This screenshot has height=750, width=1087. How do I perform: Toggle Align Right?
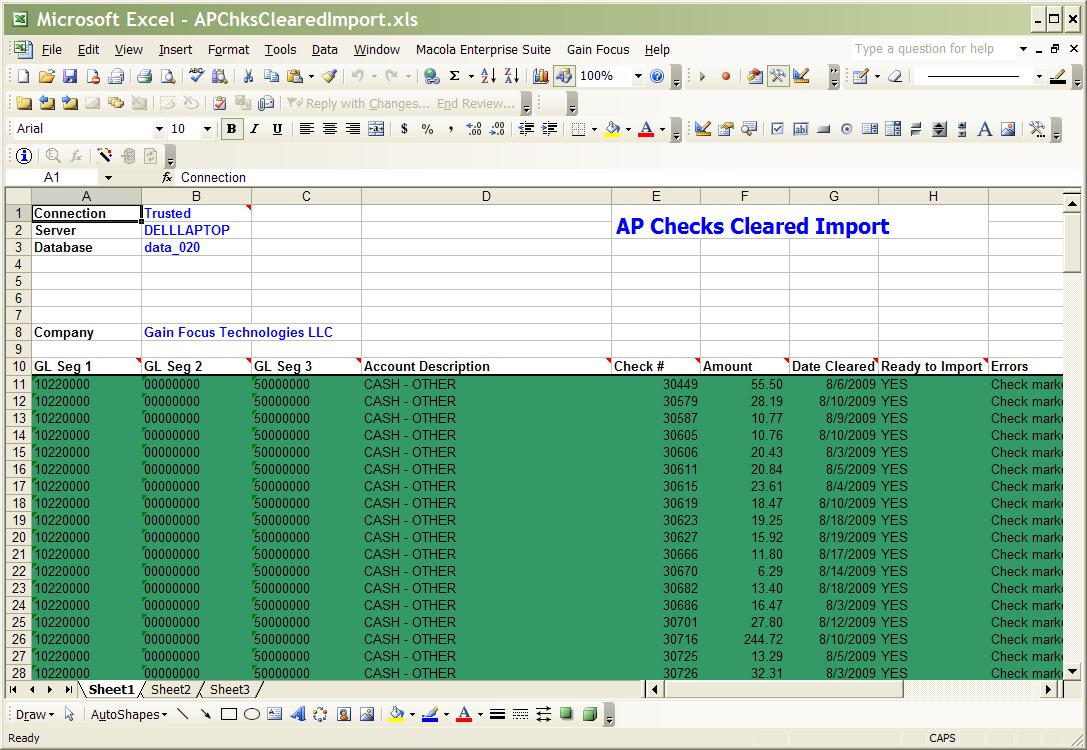pos(353,129)
